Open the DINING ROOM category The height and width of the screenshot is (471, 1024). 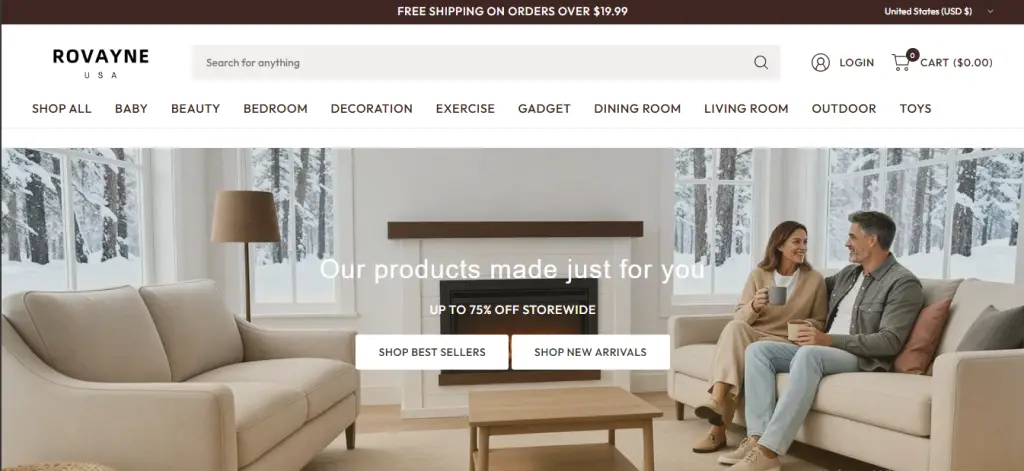pos(637,108)
